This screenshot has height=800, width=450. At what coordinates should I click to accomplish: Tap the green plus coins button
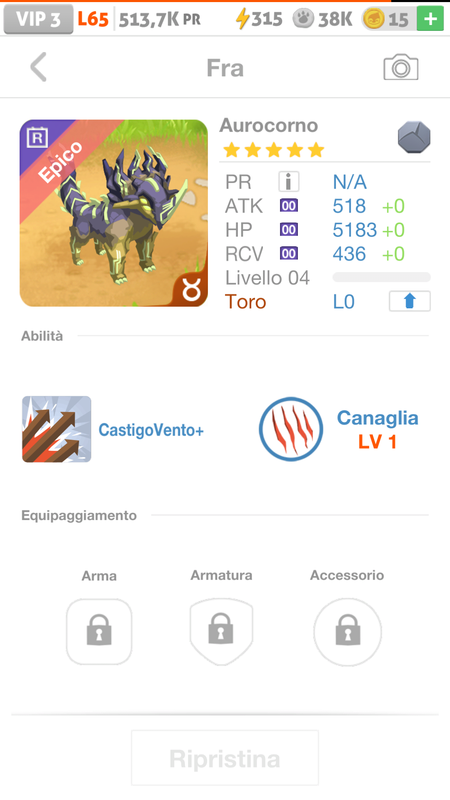(430, 19)
